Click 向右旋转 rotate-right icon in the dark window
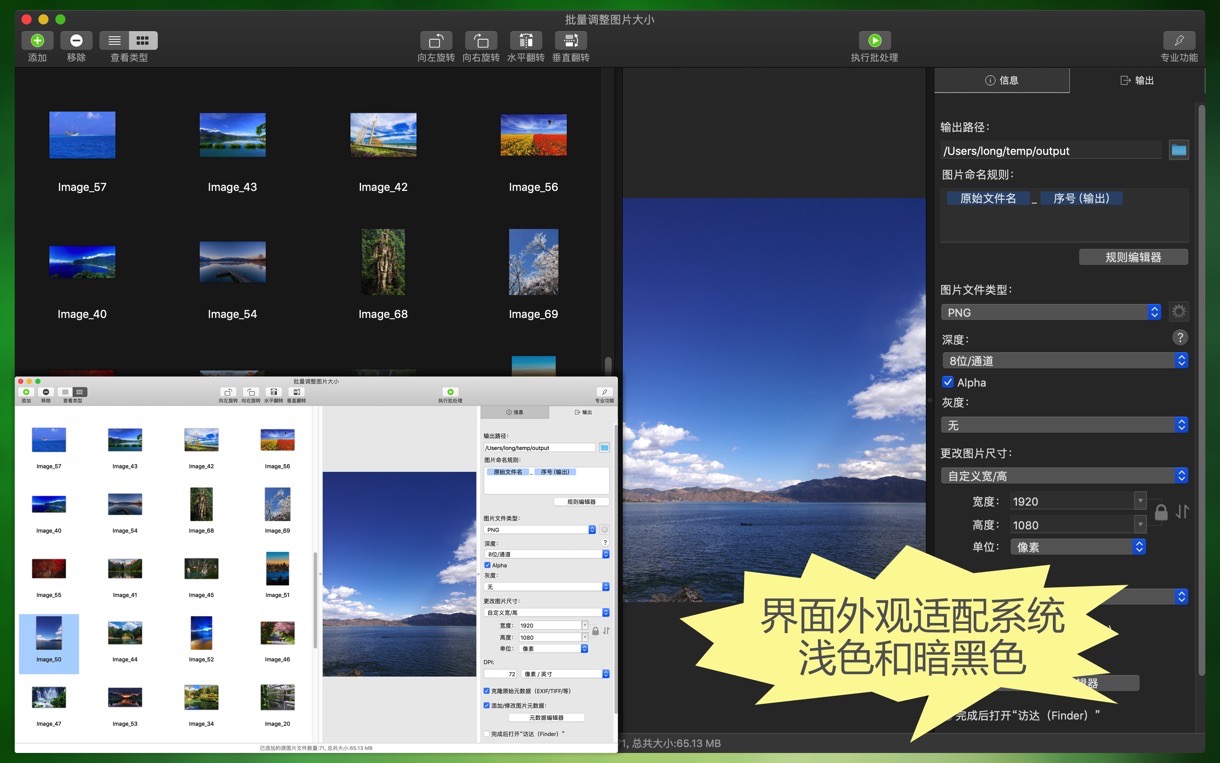The width and height of the screenshot is (1220, 763). coord(481,41)
